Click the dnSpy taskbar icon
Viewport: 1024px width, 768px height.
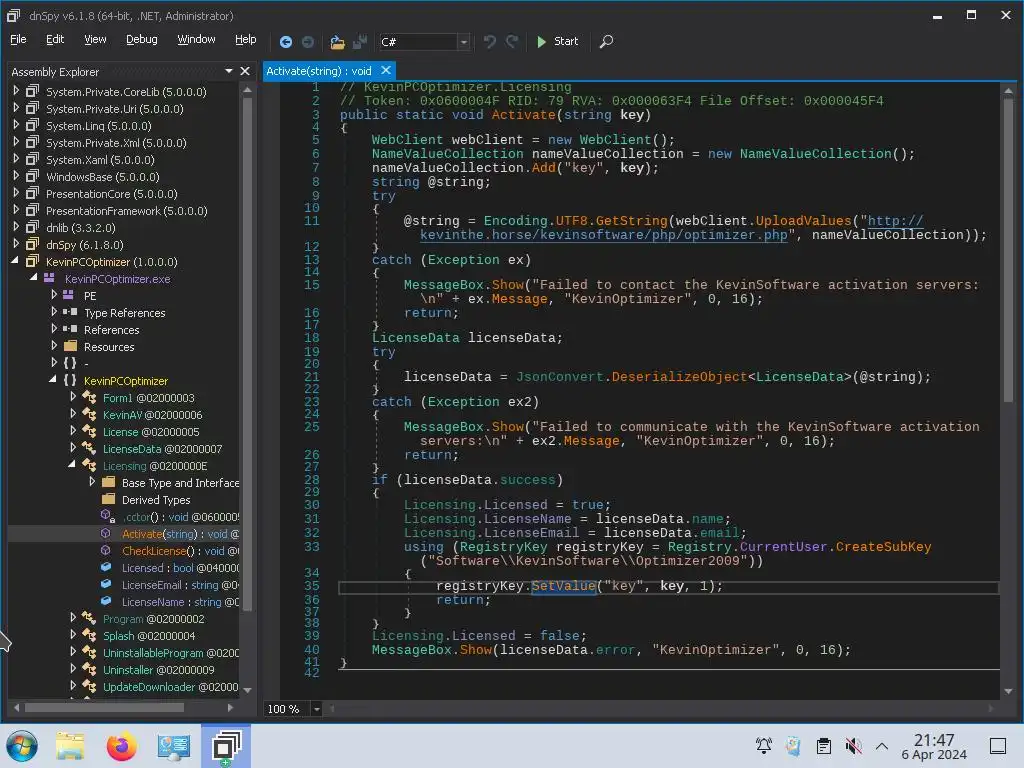[x=226, y=746]
